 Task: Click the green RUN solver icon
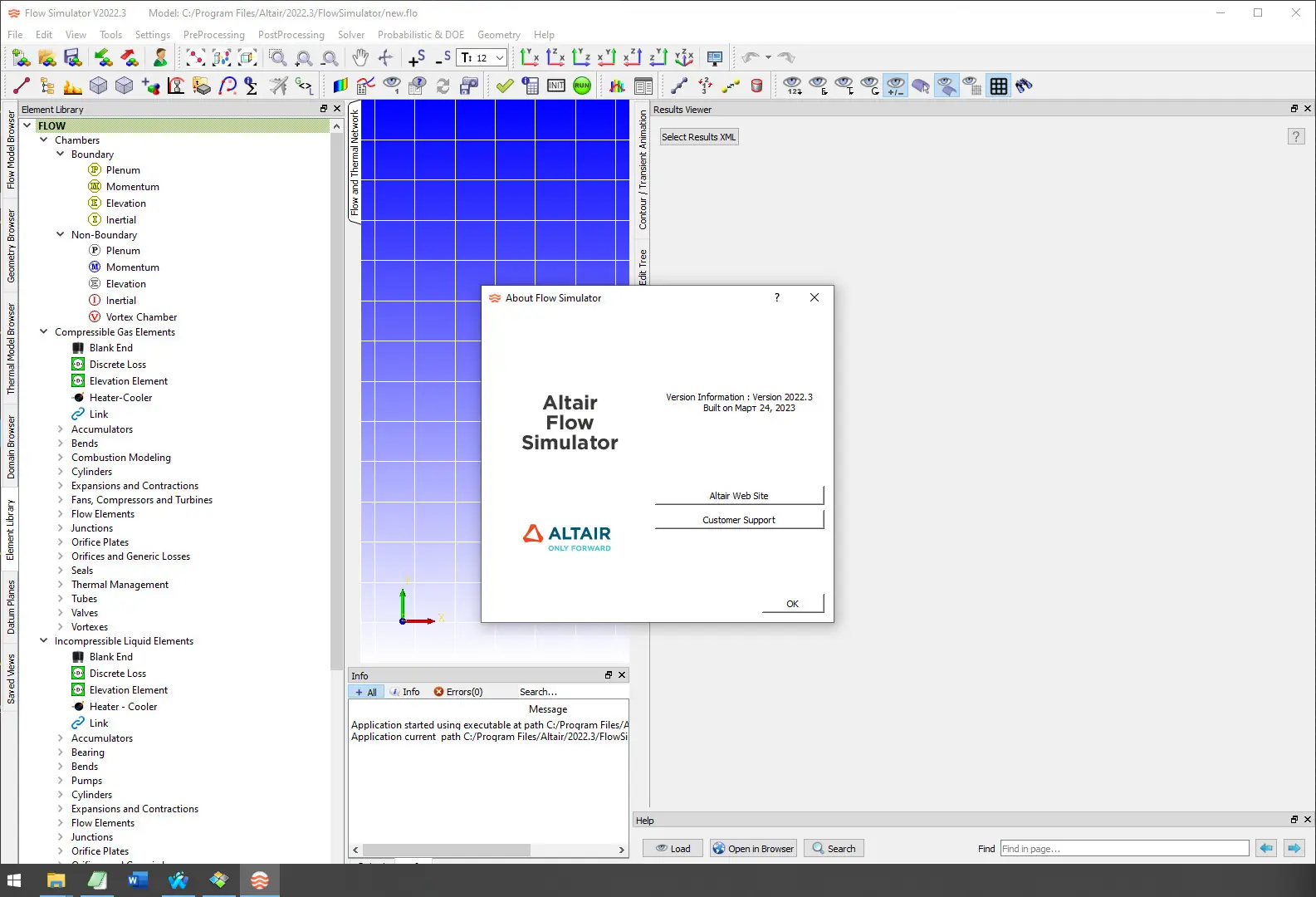point(582,86)
